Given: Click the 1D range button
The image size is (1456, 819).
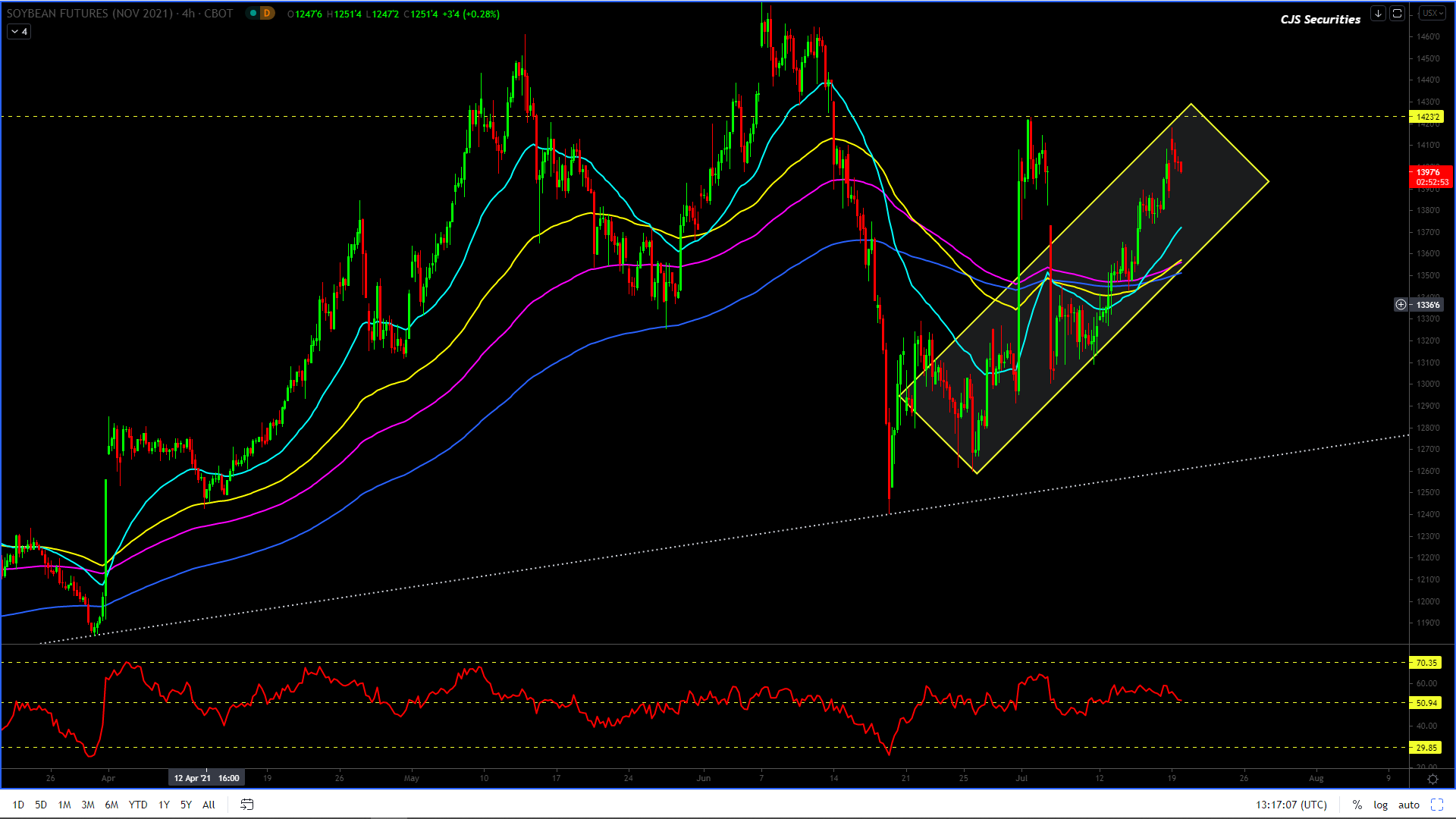Looking at the screenshot, I should click(x=18, y=805).
